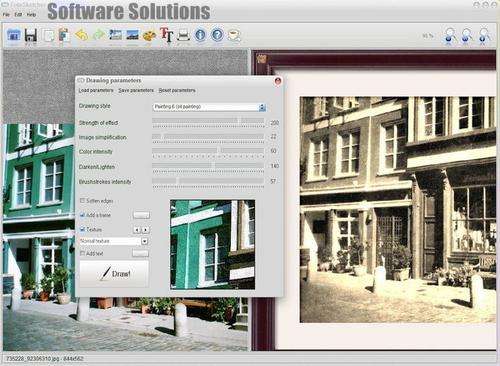Click the printer icon
The image size is (500, 366).
(x=183, y=35)
